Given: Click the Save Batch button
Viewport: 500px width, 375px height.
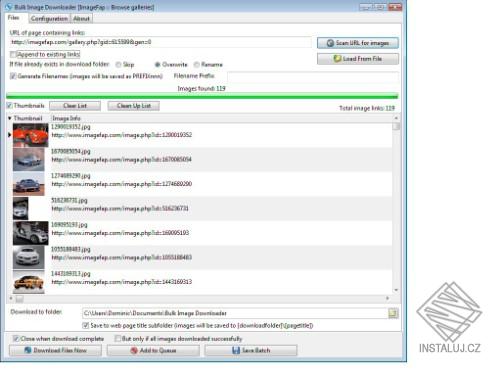Looking at the screenshot, I should 251,350.
